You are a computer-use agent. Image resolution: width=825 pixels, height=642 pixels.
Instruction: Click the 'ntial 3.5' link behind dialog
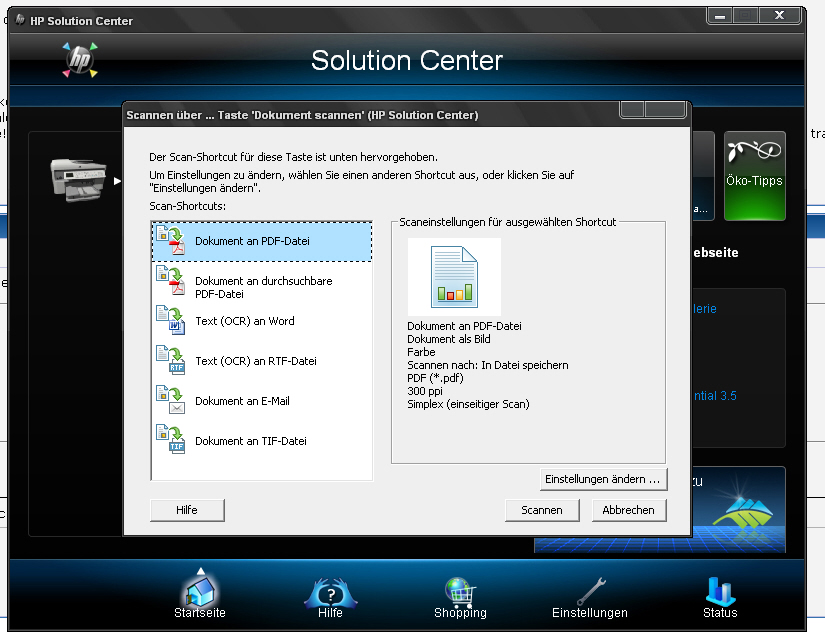click(x=715, y=396)
